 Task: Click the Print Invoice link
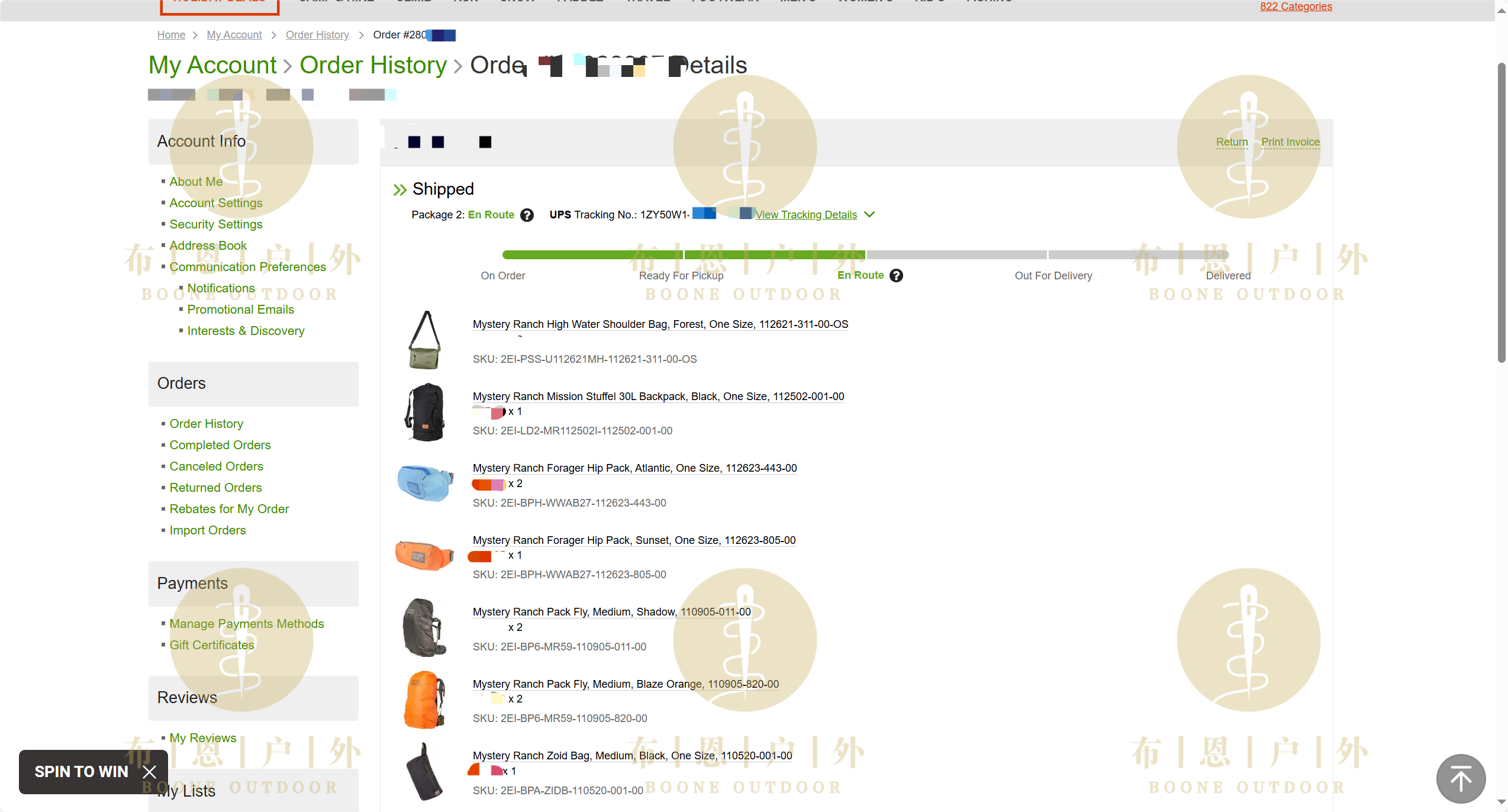[x=1290, y=142]
